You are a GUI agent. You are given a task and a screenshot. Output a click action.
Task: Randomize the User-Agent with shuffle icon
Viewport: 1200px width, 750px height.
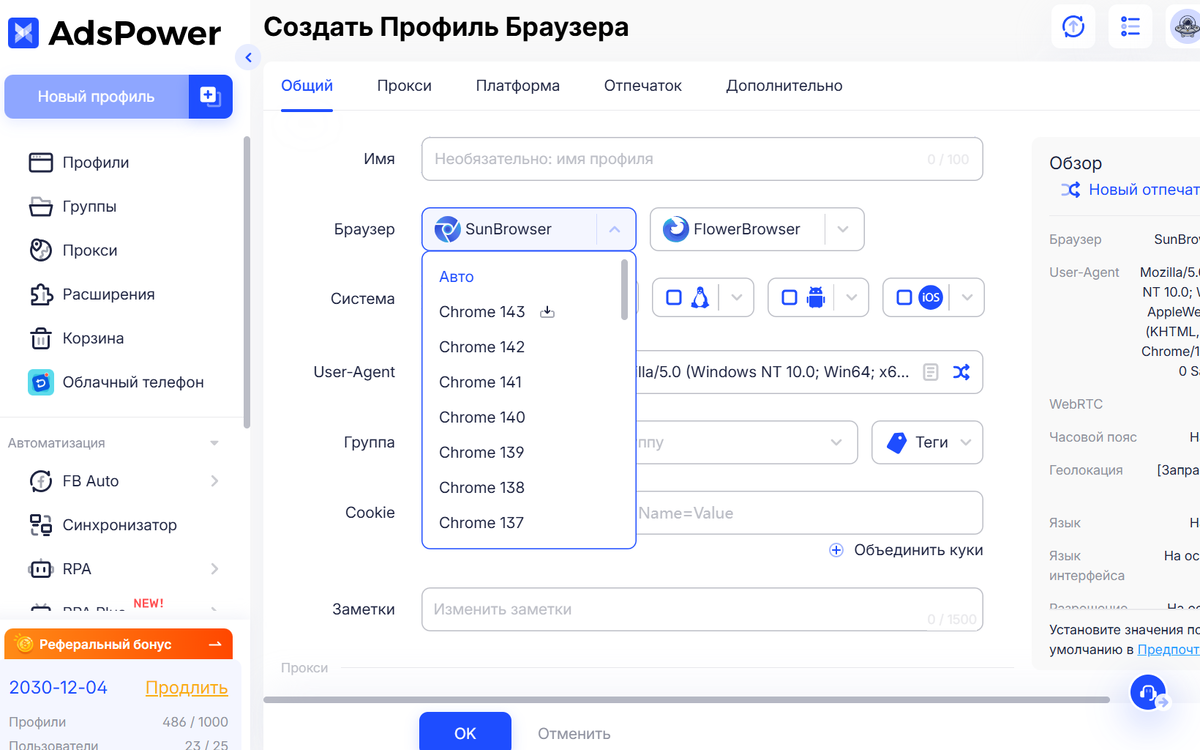point(961,372)
